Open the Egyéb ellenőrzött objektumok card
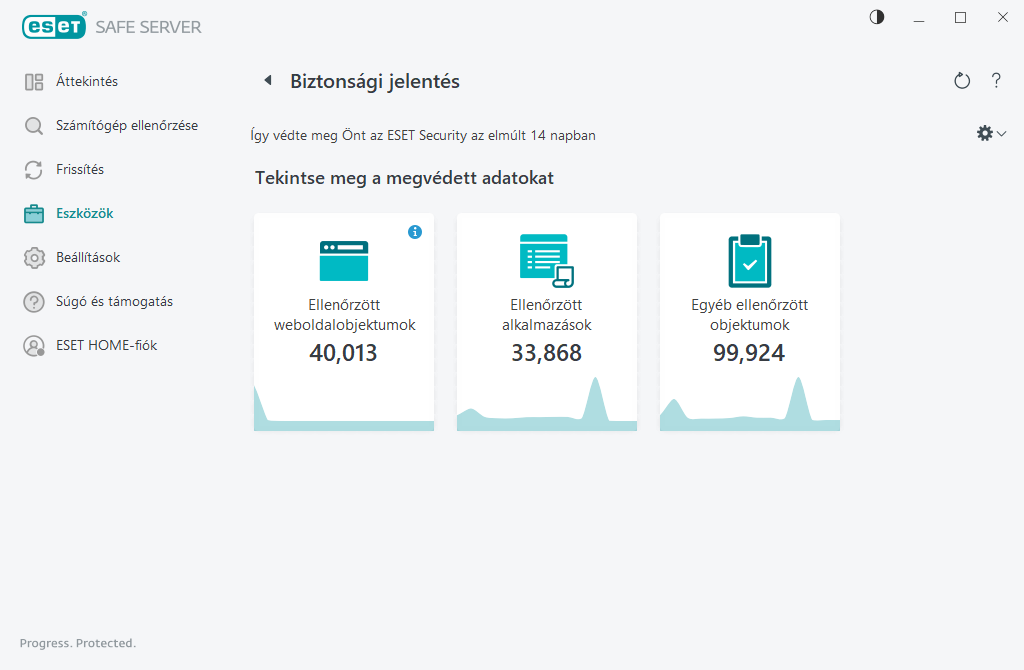 (750, 322)
